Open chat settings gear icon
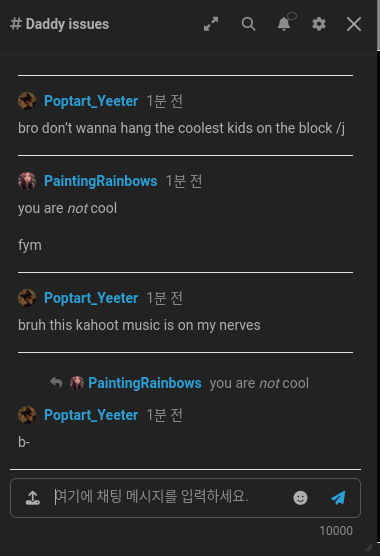 (x=319, y=24)
